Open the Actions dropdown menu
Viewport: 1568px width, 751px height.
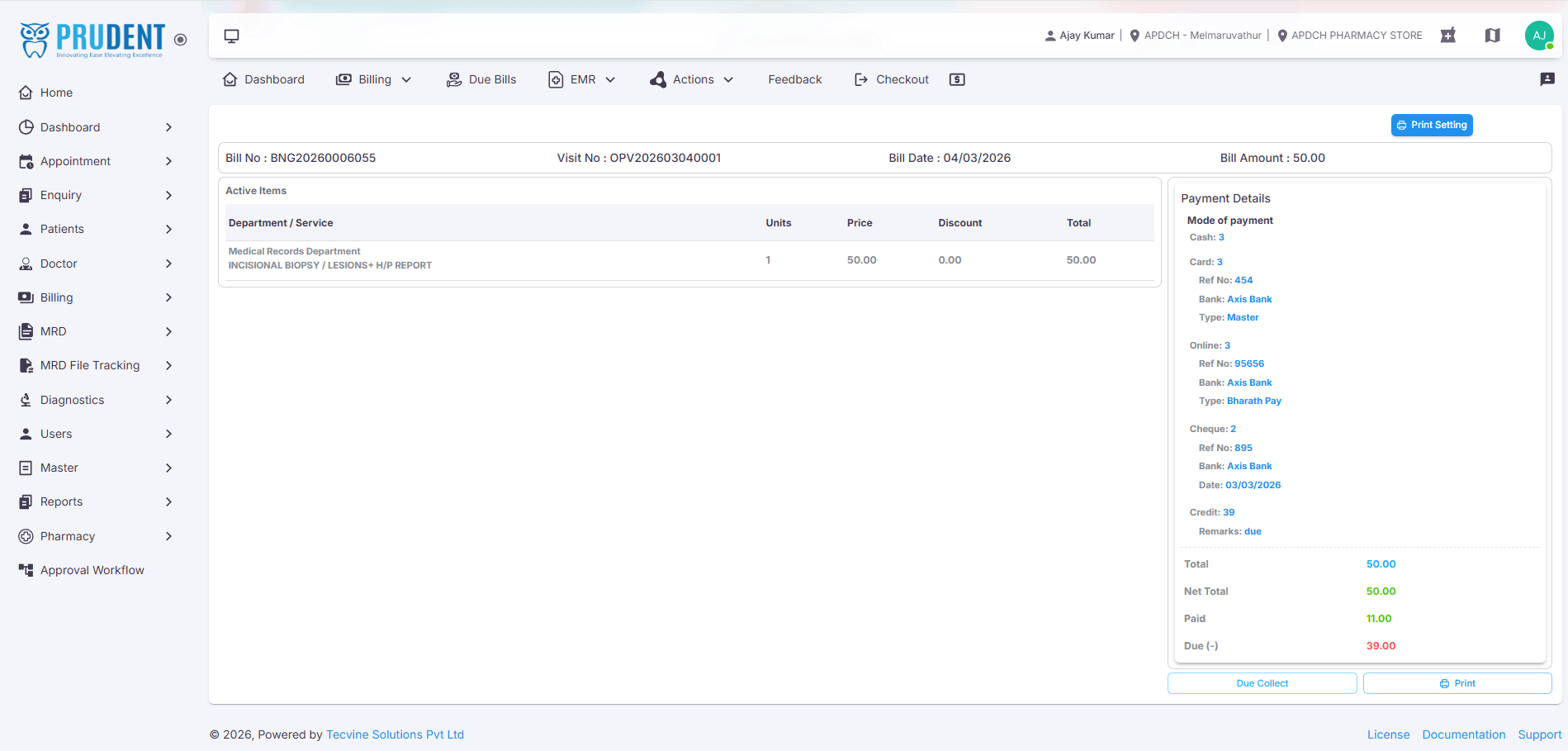tap(692, 79)
